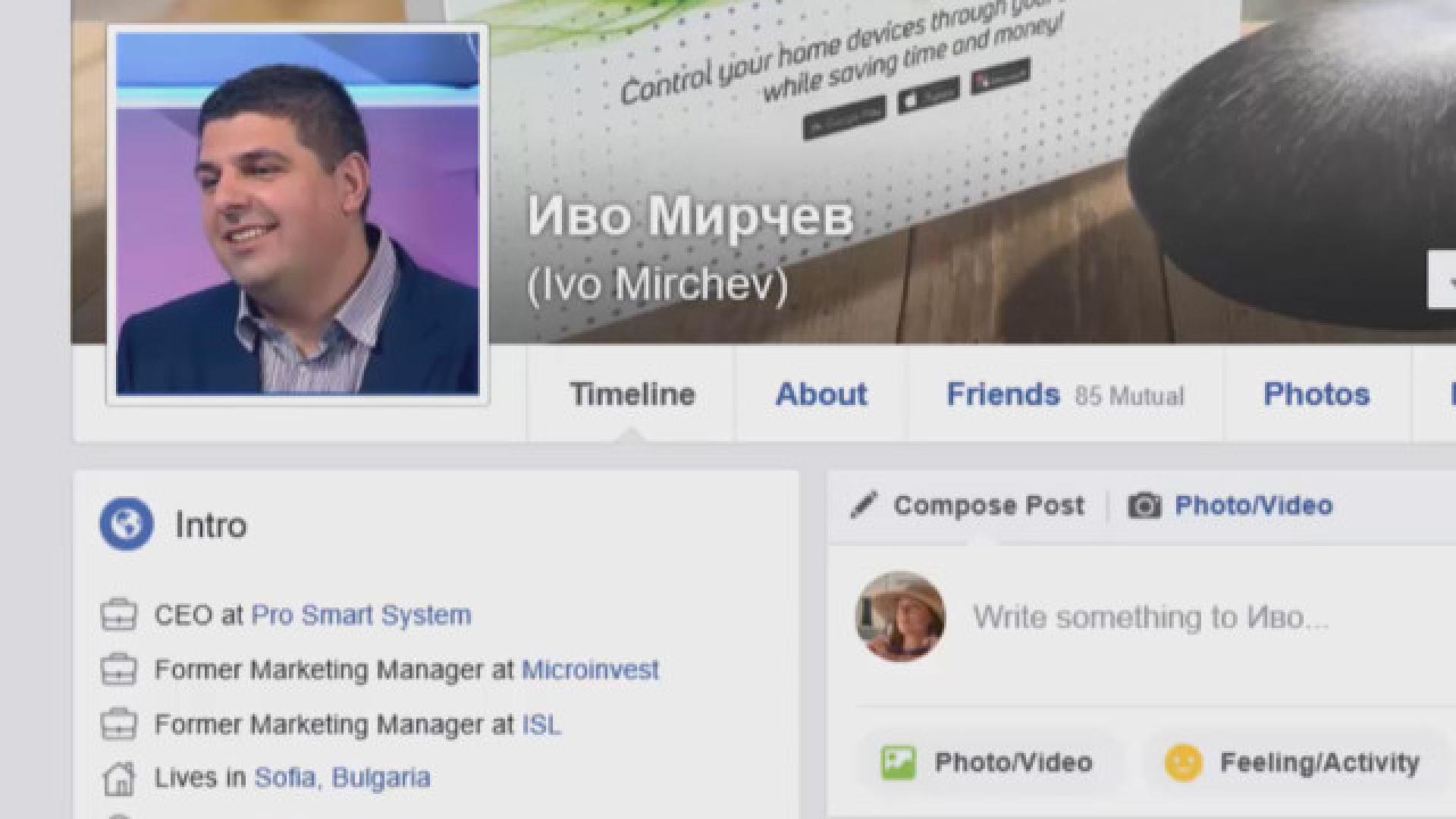Screen dimensions: 1456x819
Task: Click the globe Intro icon
Action: coord(126,524)
